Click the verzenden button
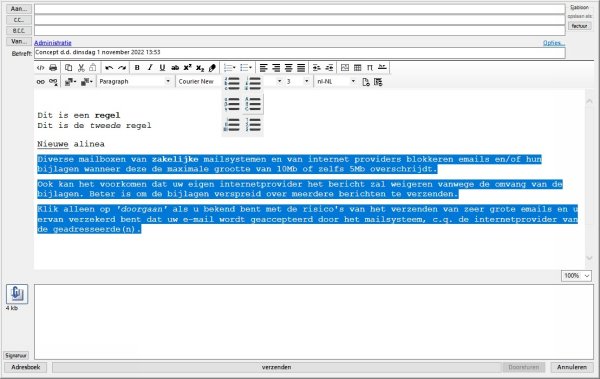Screen dimensions: 600x379 [x=277, y=367]
